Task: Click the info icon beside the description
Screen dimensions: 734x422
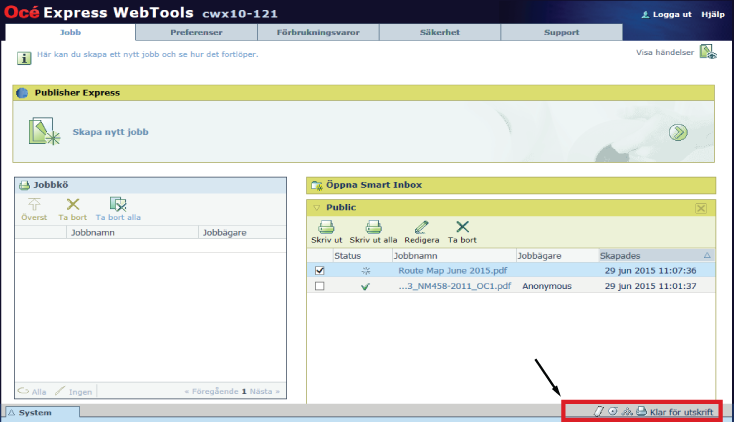Action: (x=24, y=58)
